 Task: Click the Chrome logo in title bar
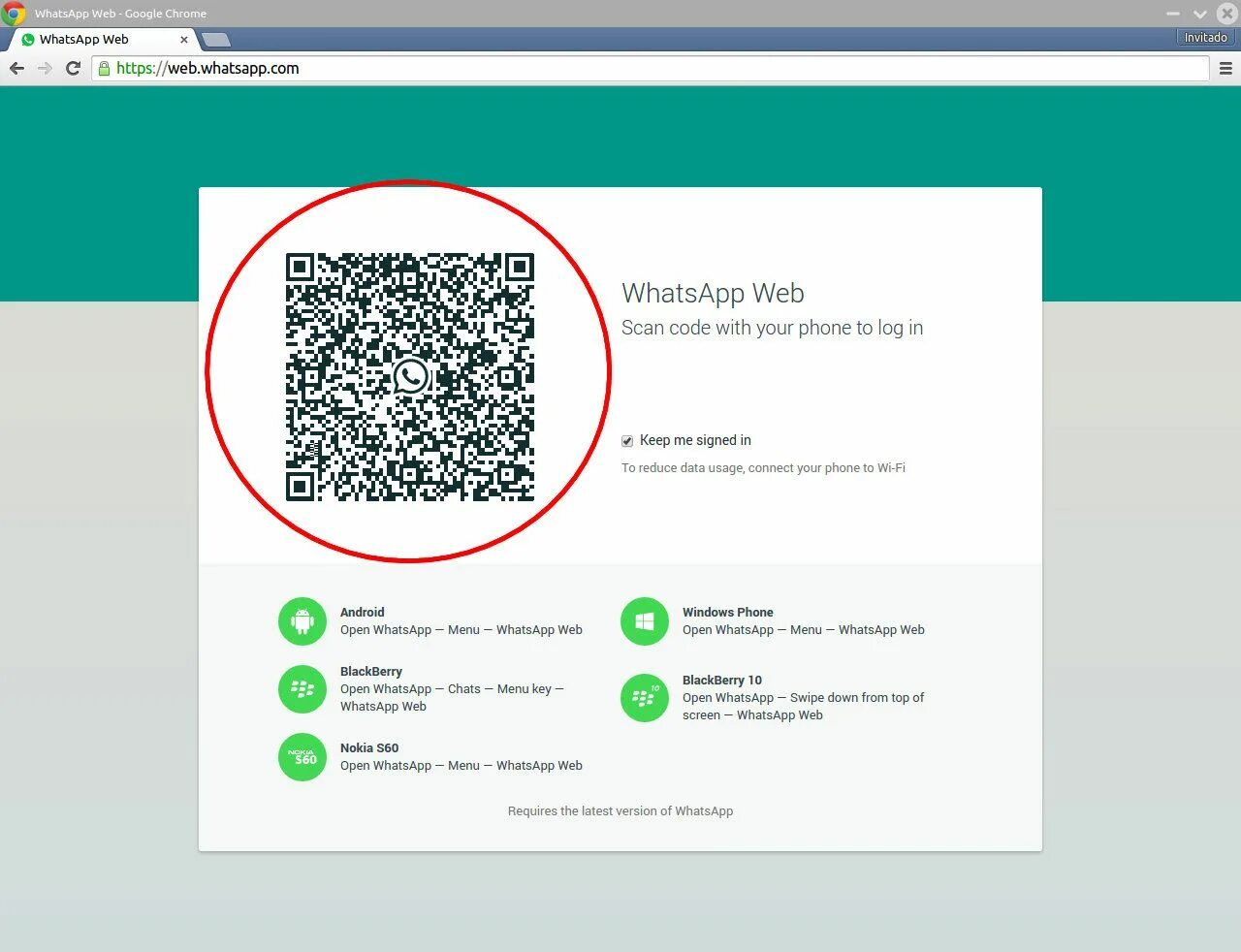pos(14,14)
